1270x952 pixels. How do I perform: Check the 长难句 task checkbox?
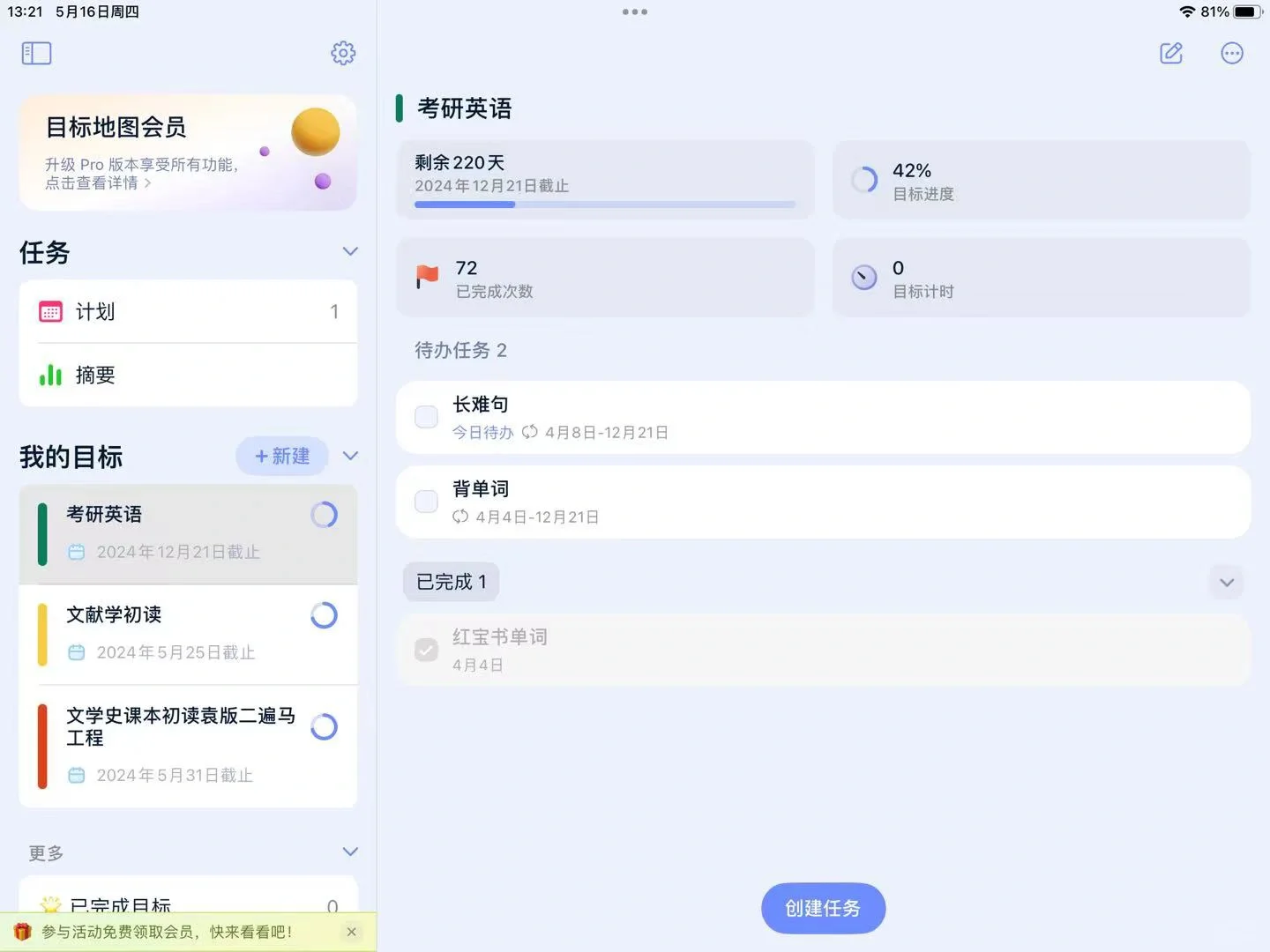coord(426,416)
